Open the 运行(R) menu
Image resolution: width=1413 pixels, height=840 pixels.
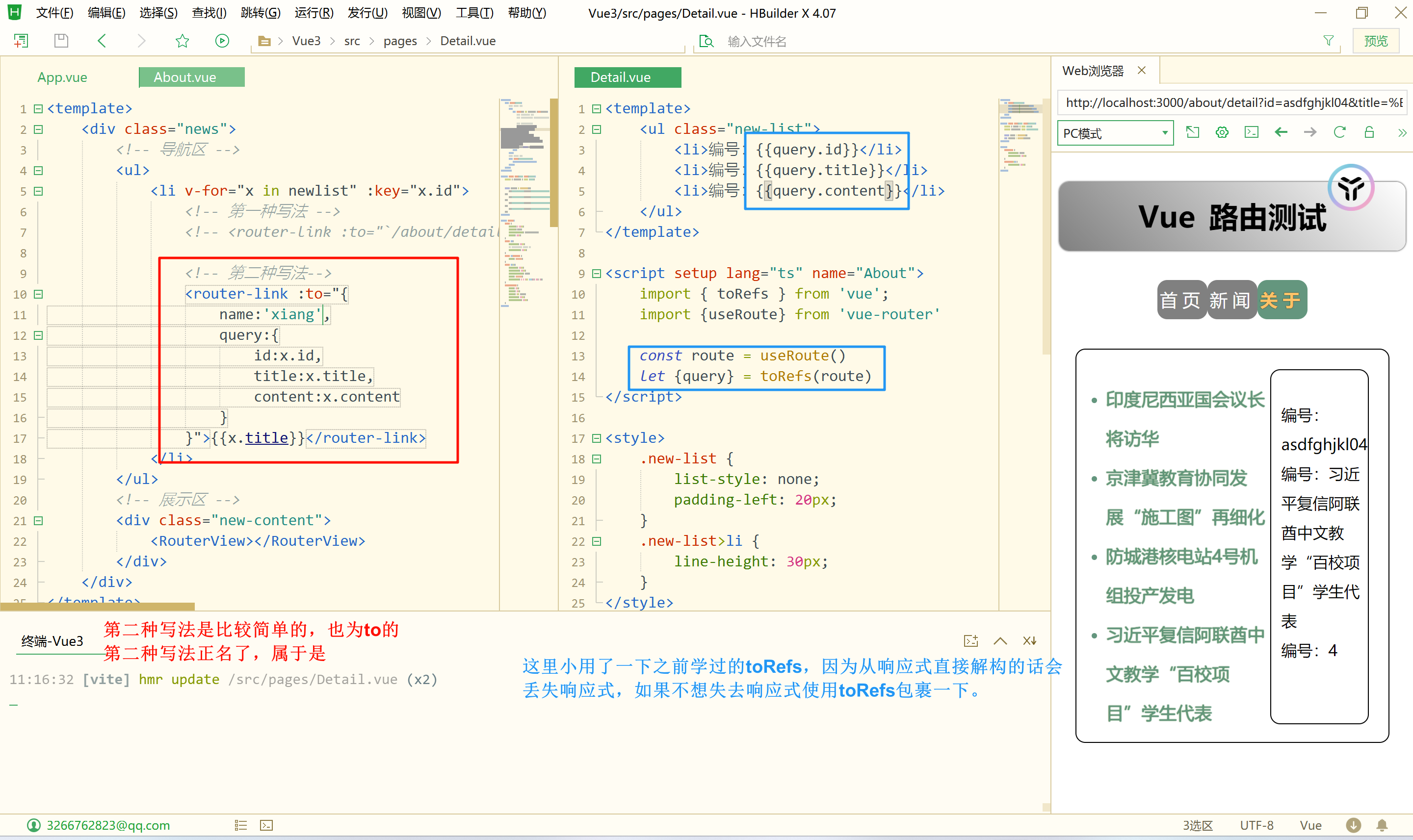[314, 13]
